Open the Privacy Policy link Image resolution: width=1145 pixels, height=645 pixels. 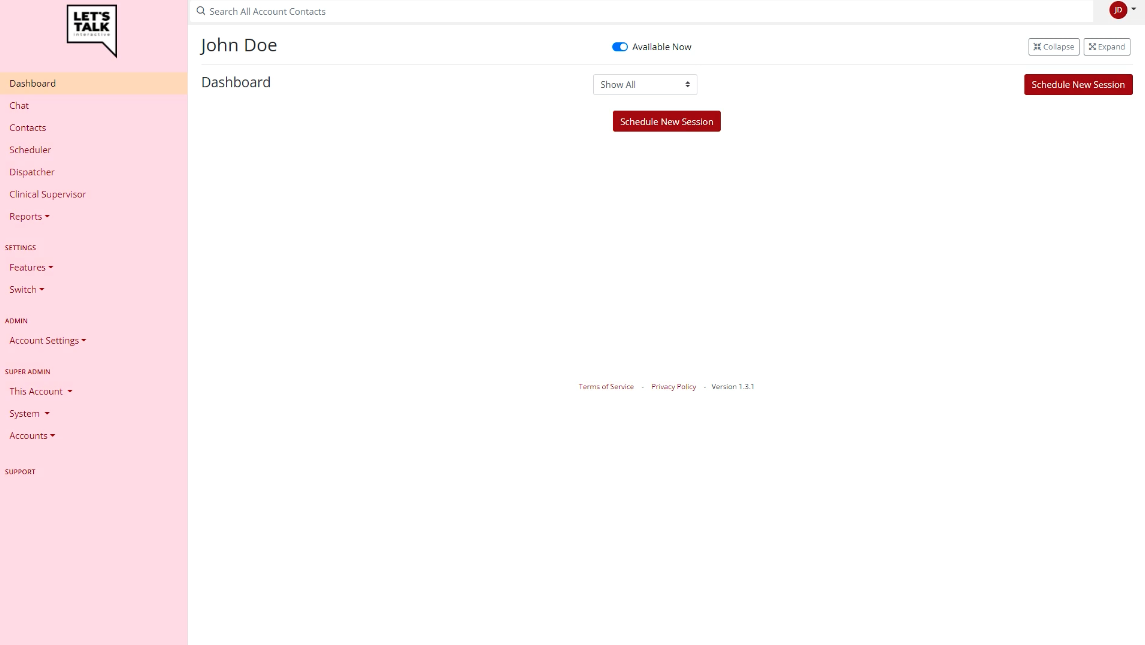(x=673, y=386)
